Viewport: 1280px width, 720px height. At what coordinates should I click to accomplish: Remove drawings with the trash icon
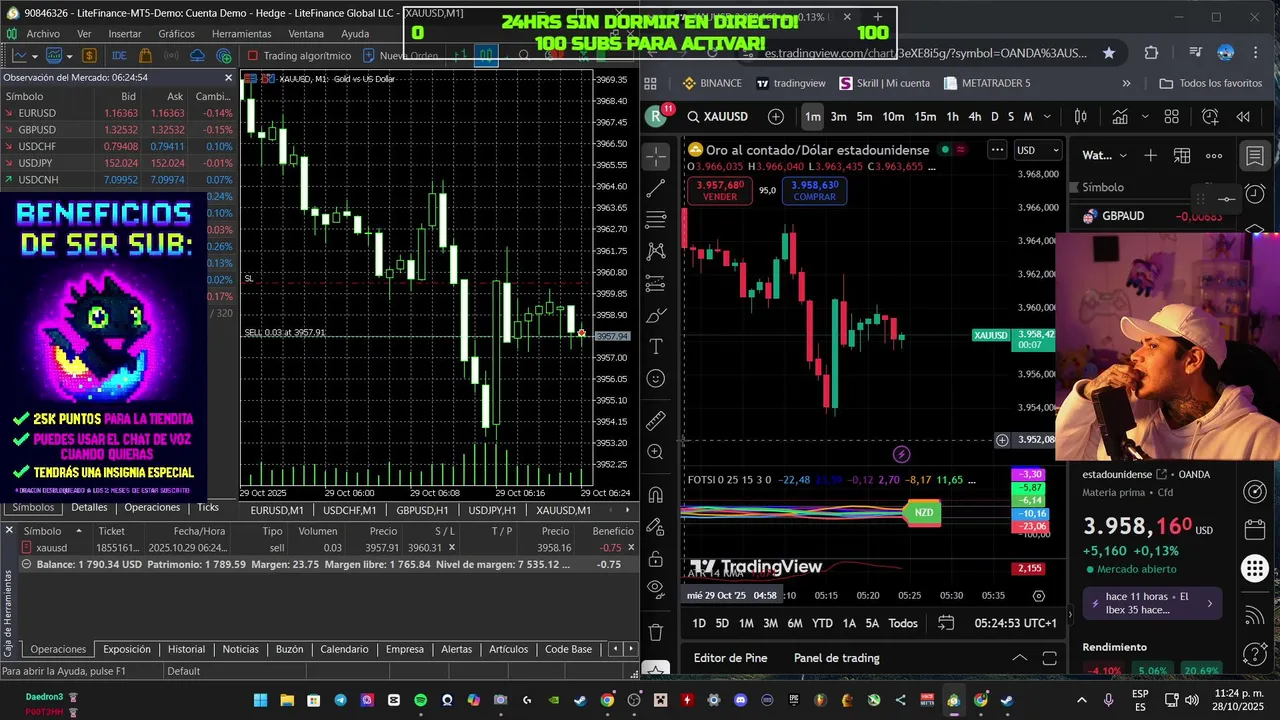(x=656, y=632)
